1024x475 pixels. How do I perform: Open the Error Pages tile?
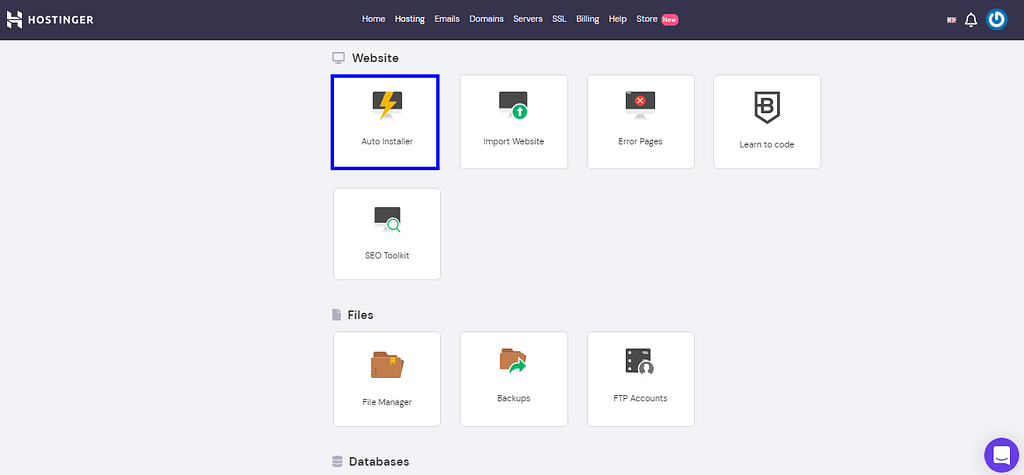[x=640, y=122]
